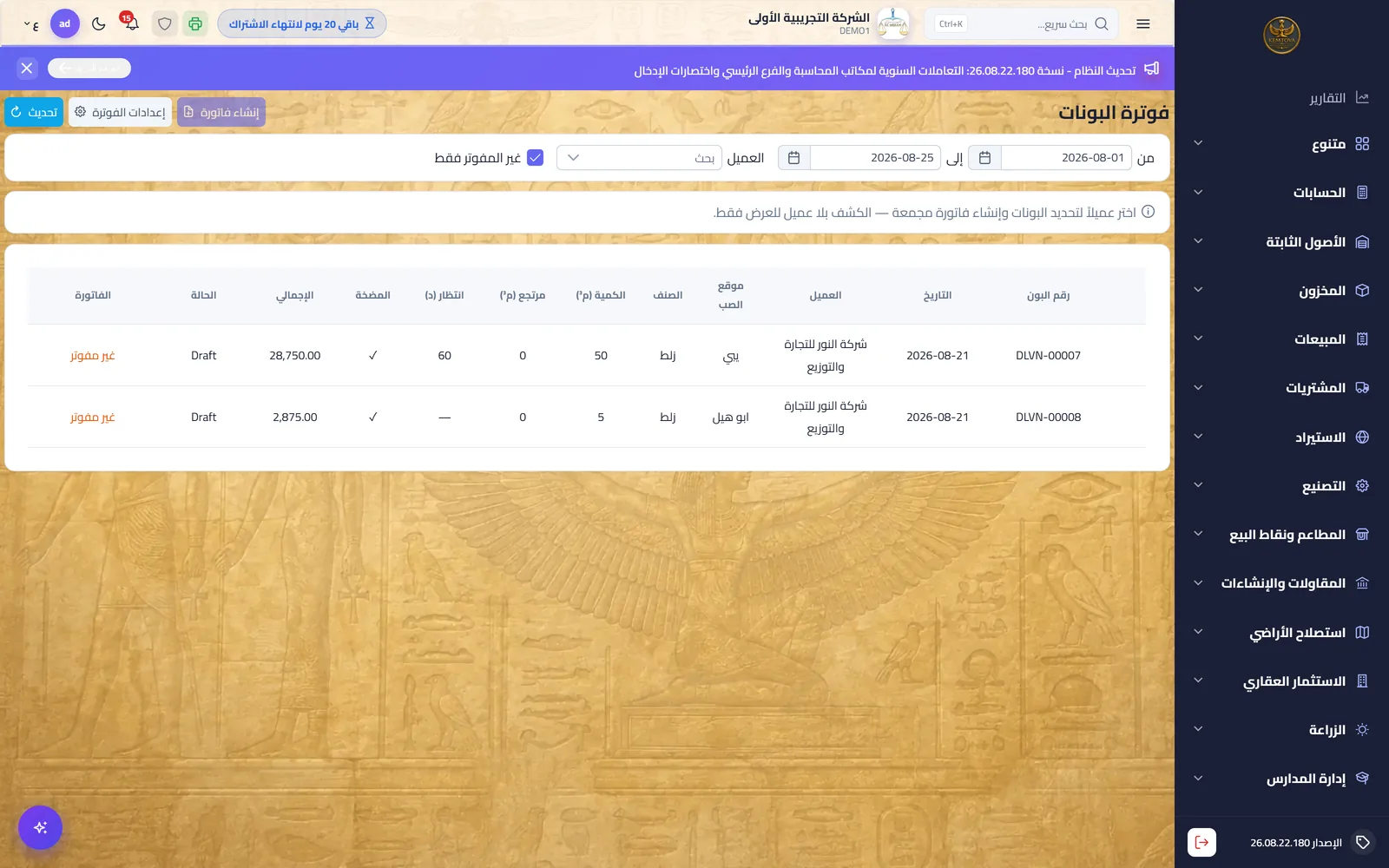1389x868 pixels.
Task: Click the تحديث refresh button
Action: (34, 112)
